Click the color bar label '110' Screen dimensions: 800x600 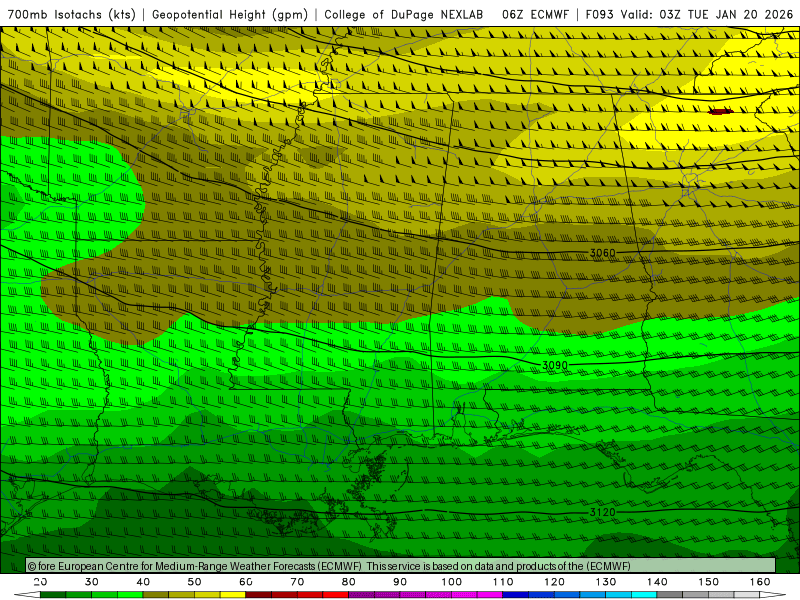503,582
